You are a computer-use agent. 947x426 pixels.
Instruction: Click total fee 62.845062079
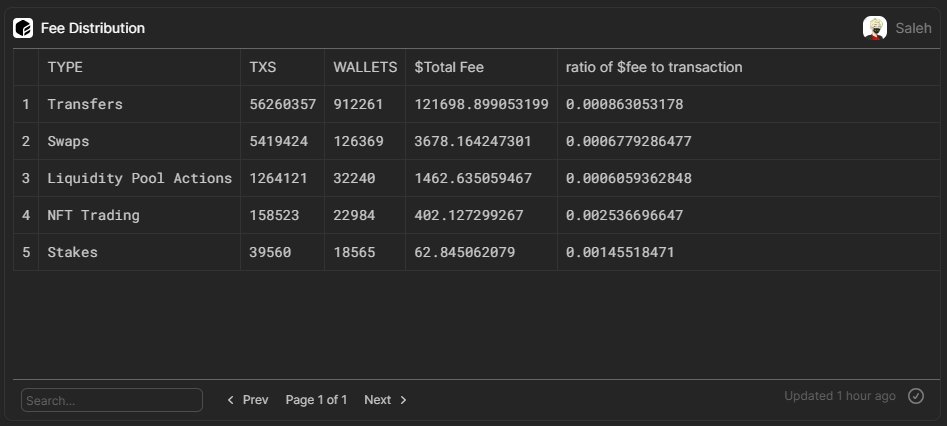(x=464, y=252)
